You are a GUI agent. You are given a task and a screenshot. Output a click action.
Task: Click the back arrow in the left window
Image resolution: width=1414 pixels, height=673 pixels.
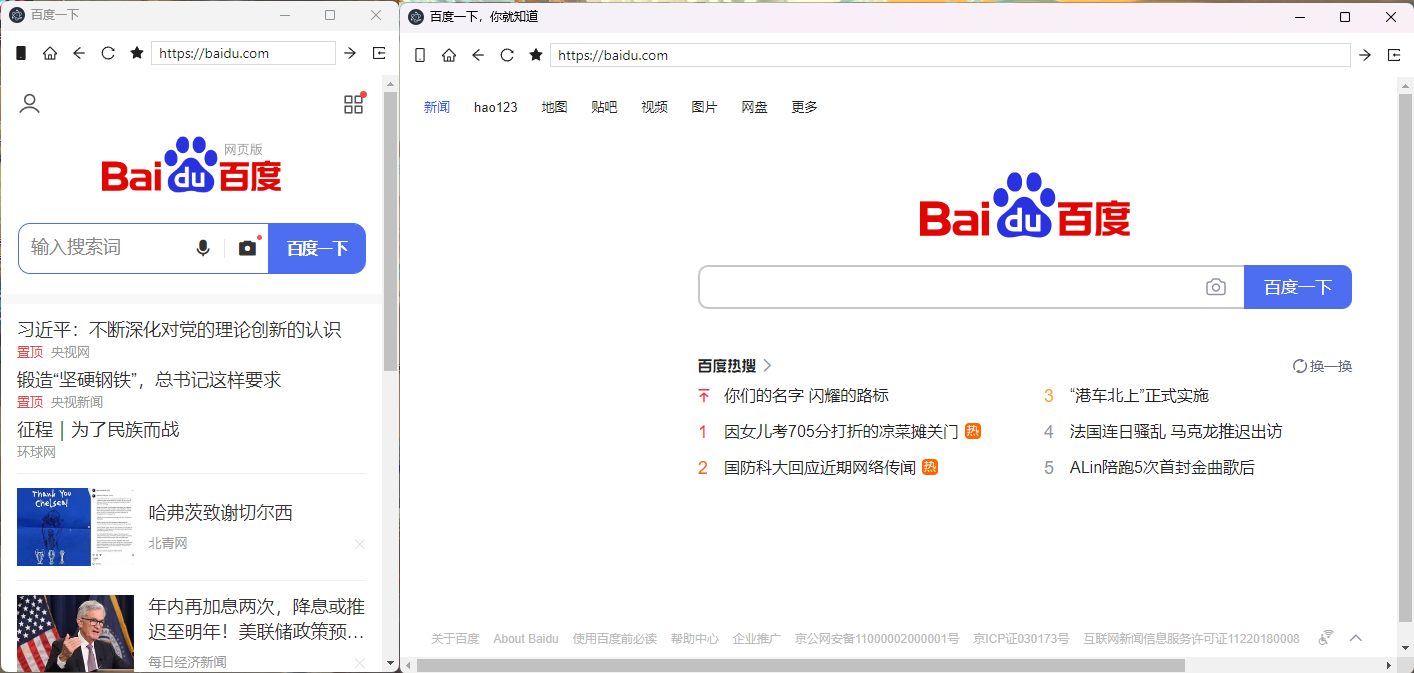(x=79, y=53)
